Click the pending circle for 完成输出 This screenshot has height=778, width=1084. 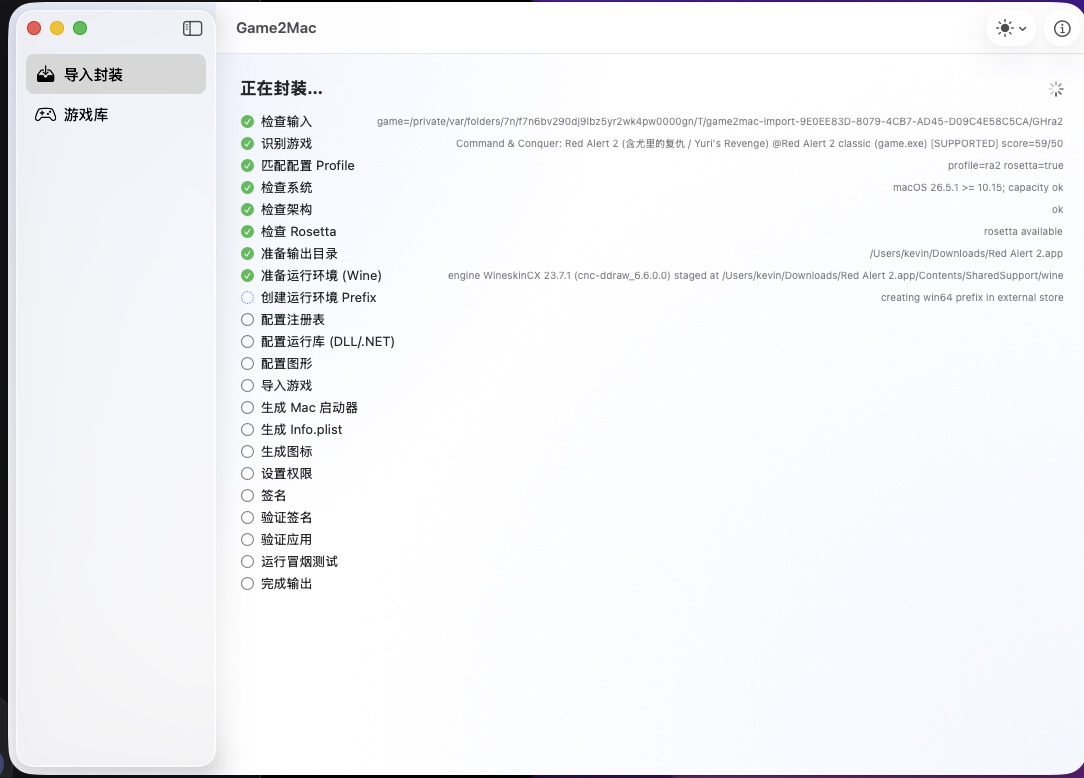pos(247,584)
